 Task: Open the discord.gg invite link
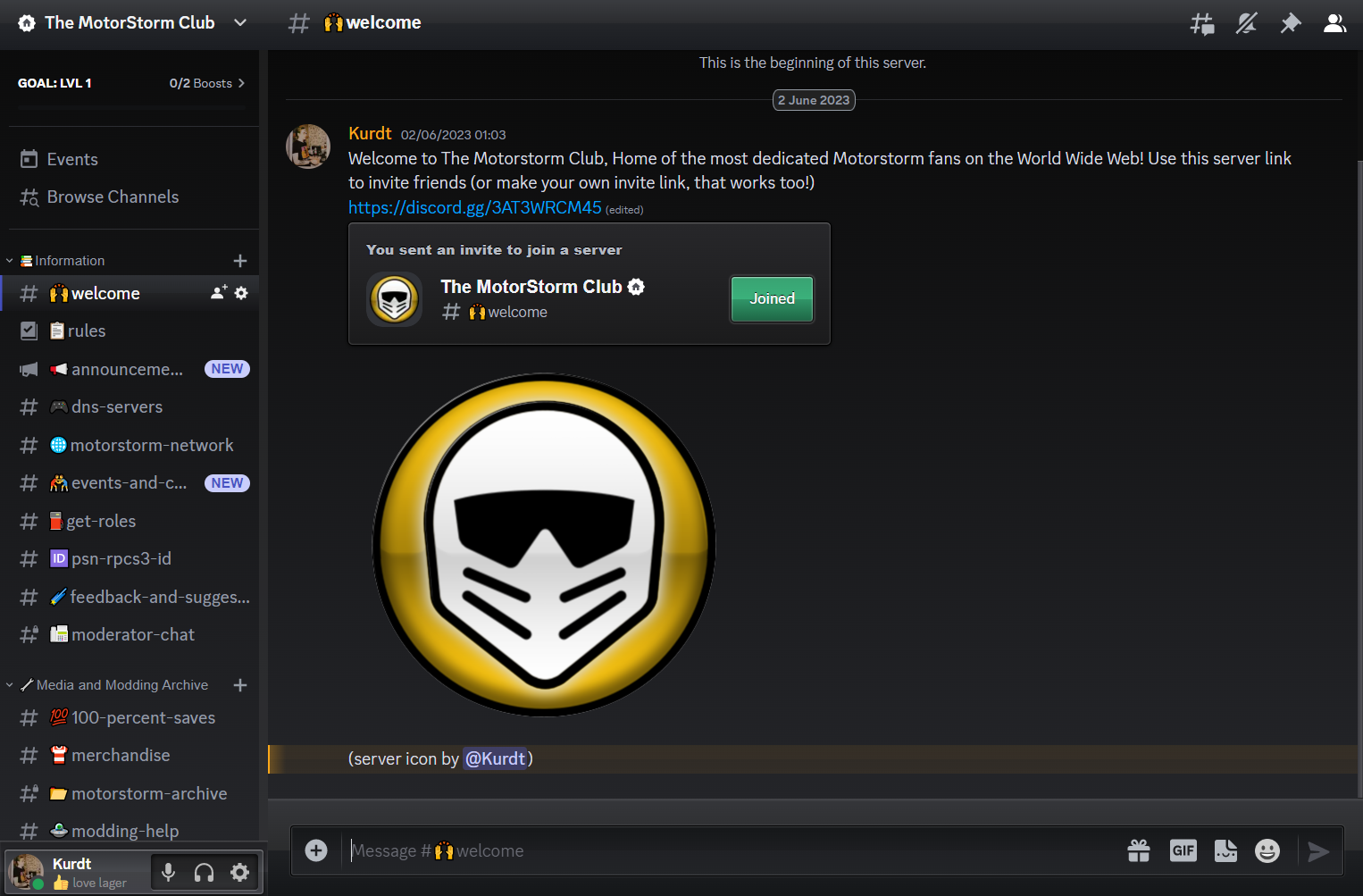(474, 207)
